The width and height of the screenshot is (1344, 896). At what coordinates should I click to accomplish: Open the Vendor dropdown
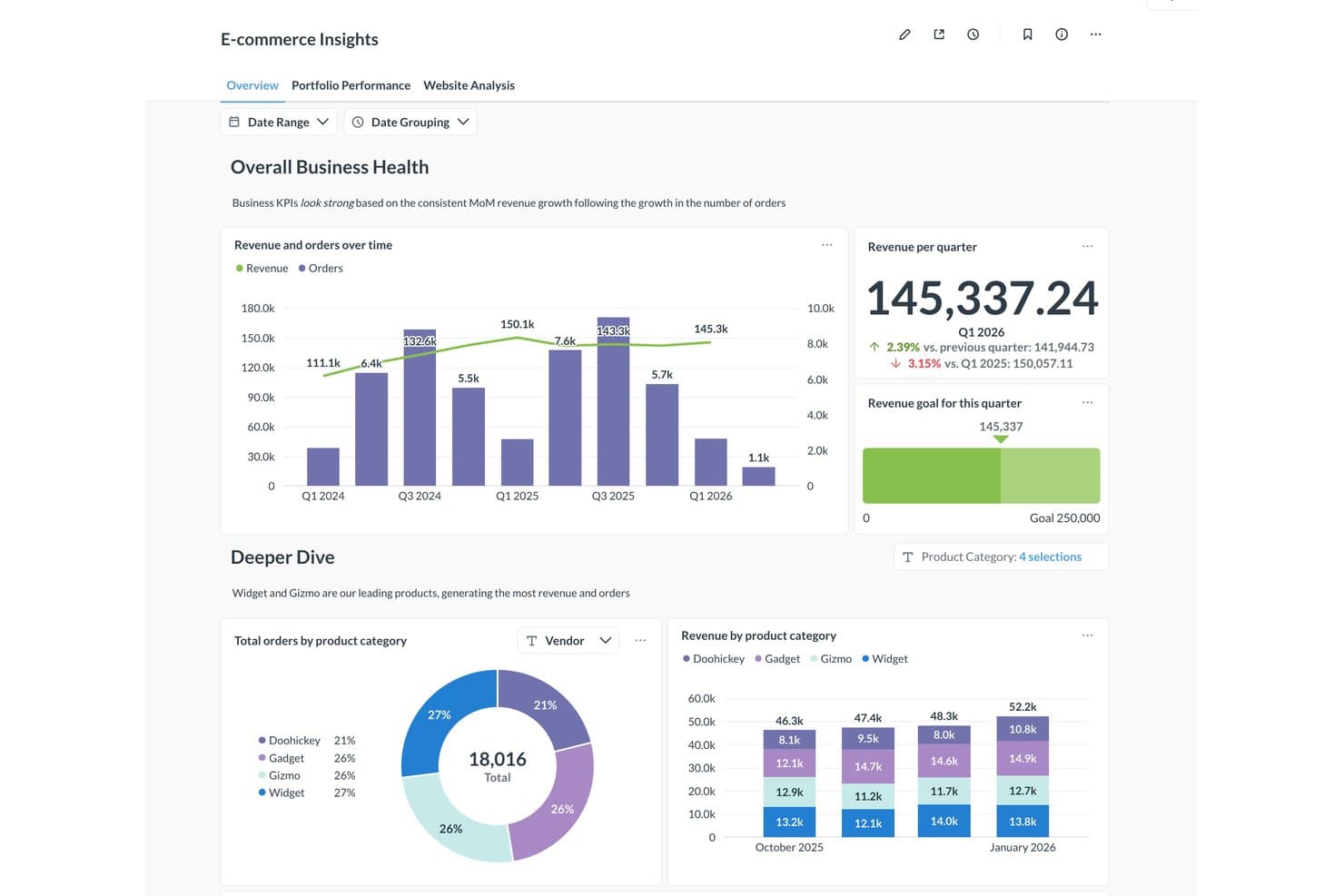coord(568,640)
